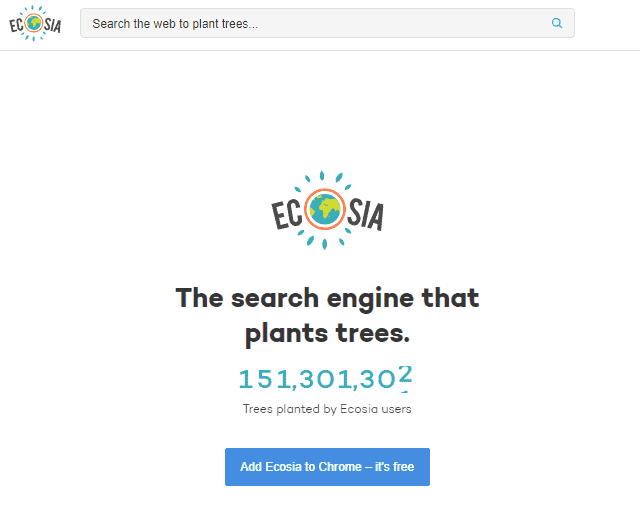Click the 'SIA' letters of large logo
This screenshot has width=640, height=525.
(x=365, y=214)
